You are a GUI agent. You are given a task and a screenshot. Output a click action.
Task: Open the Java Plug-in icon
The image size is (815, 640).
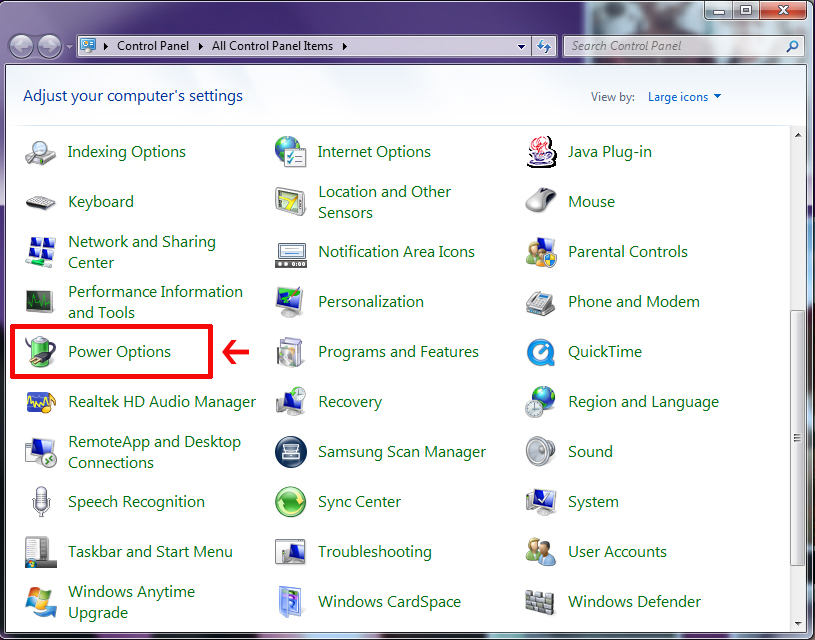541,152
